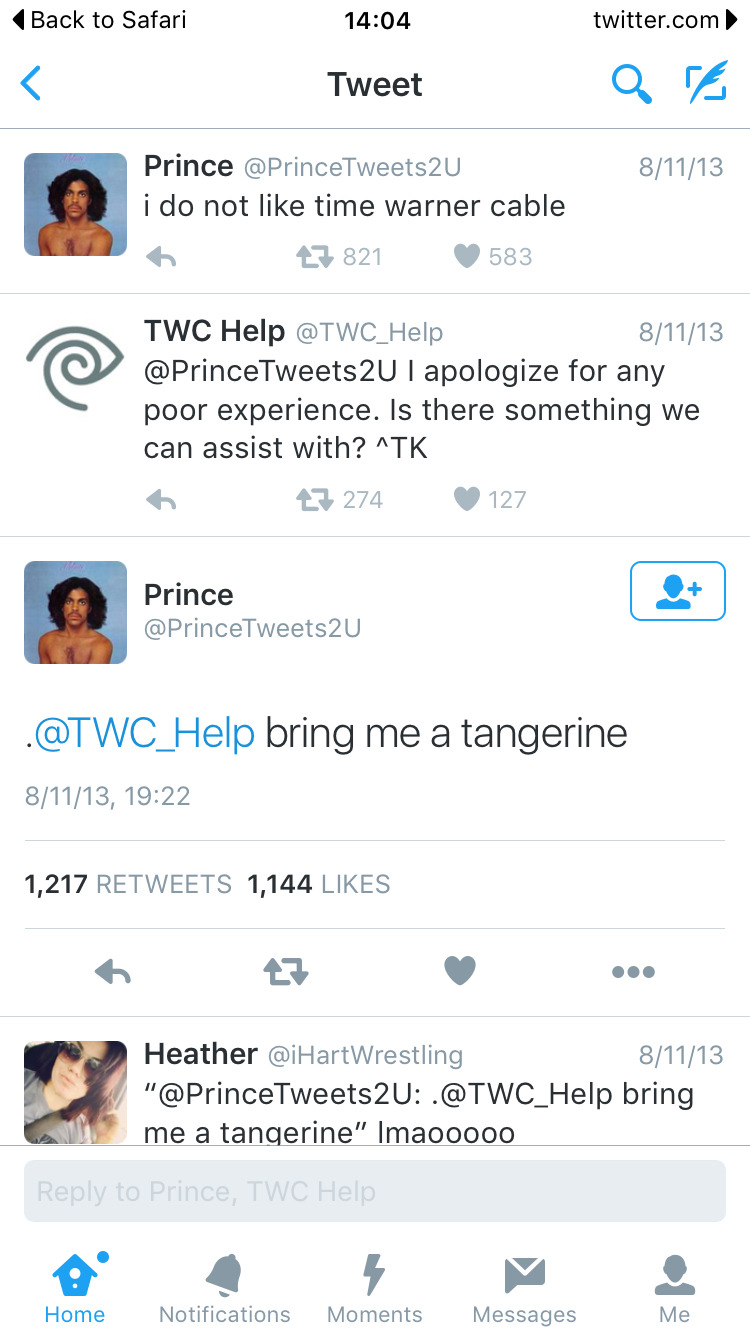Open the more options ellipsis menu
This screenshot has width=750, height=1334.
pyautogui.click(x=633, y=971)
